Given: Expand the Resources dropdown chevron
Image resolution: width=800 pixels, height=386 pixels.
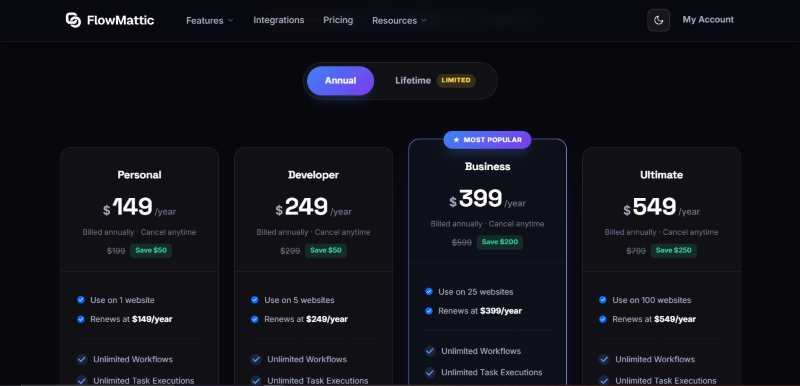Looking at the screenshot, I should pos(424,20).
